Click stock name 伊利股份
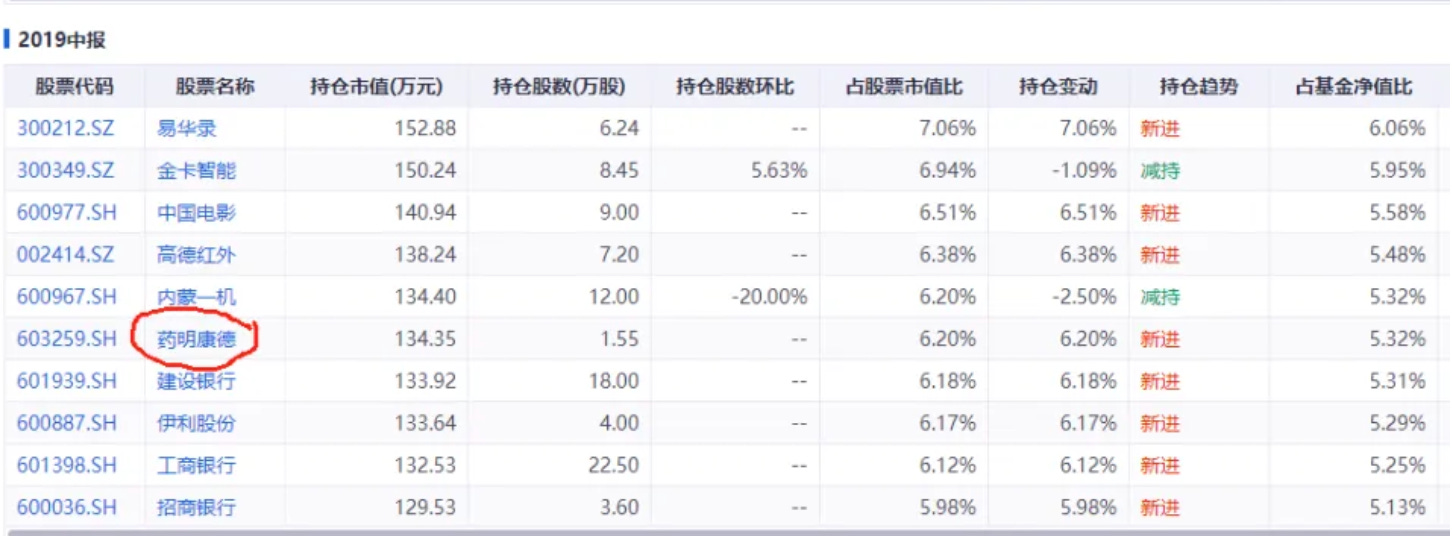This screenshot has height=536, width=1452. coord(197,423)
